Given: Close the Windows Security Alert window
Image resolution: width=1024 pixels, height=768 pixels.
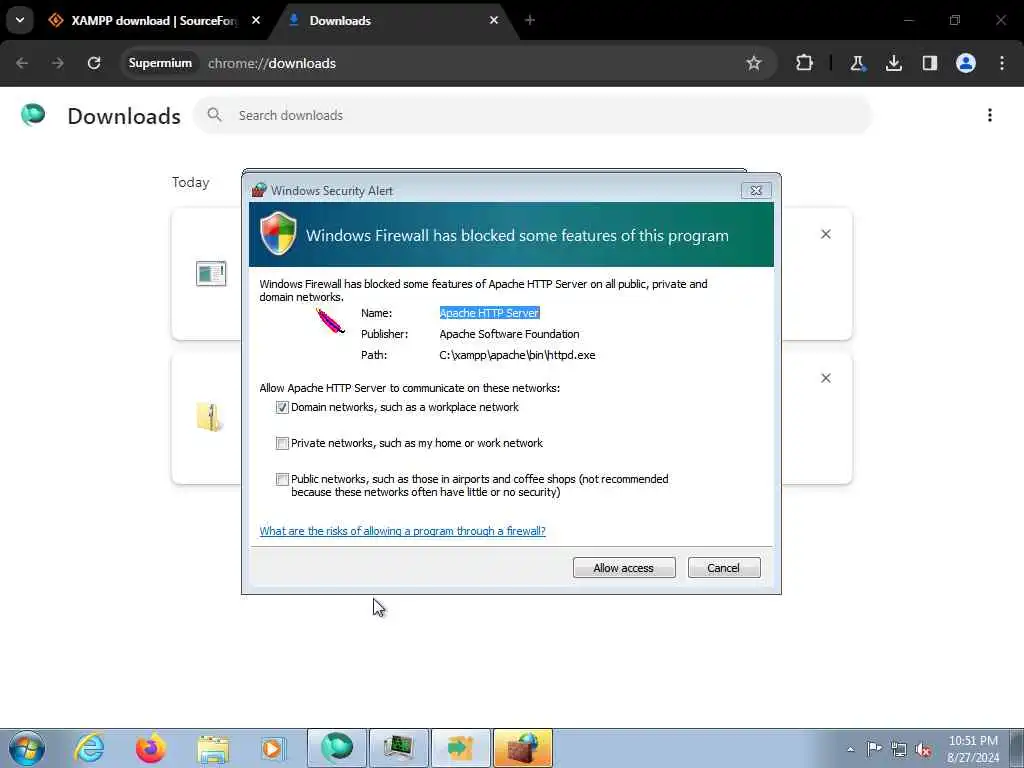Looking at the screenshot, I should pyautogui.click(x=756, y=191).
